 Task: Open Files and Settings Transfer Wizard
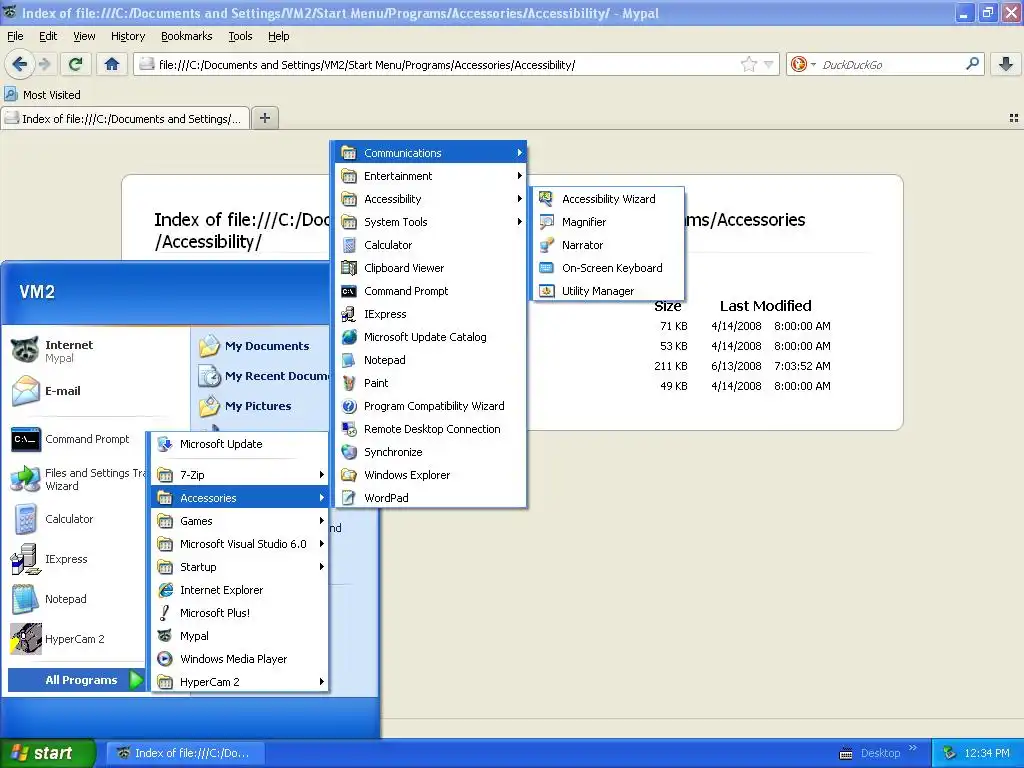coord(77,479)
